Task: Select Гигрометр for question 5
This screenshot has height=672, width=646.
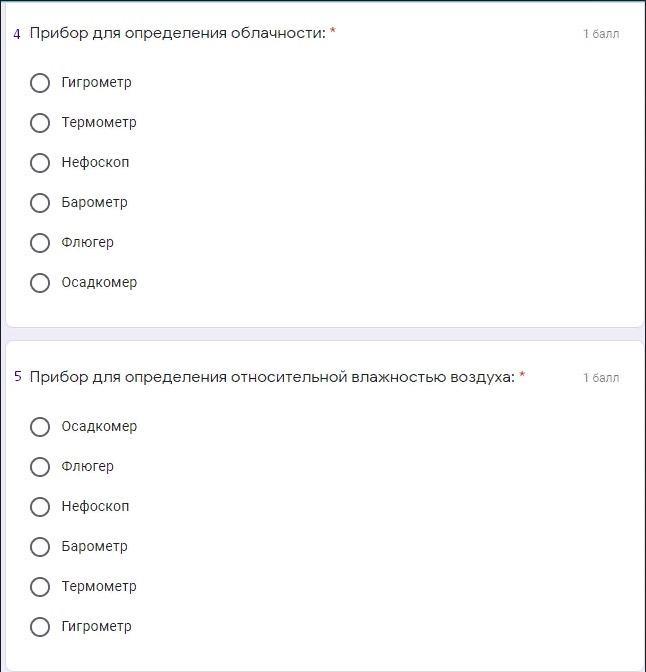Action: (x=40, y=627)
